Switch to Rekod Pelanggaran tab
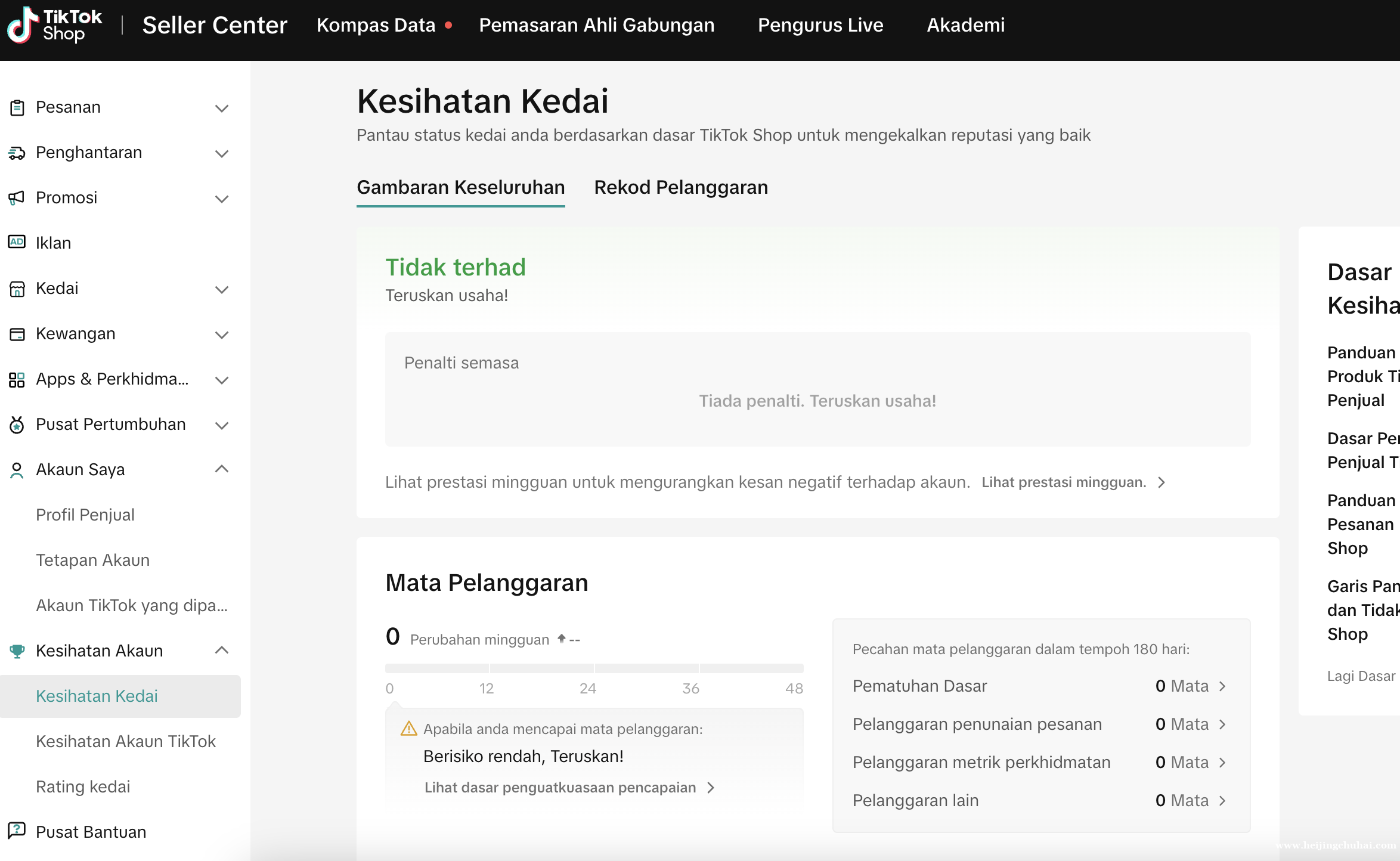Image resolution: width=1400 pixels, height=861 pixels. [x=681, y=187]
